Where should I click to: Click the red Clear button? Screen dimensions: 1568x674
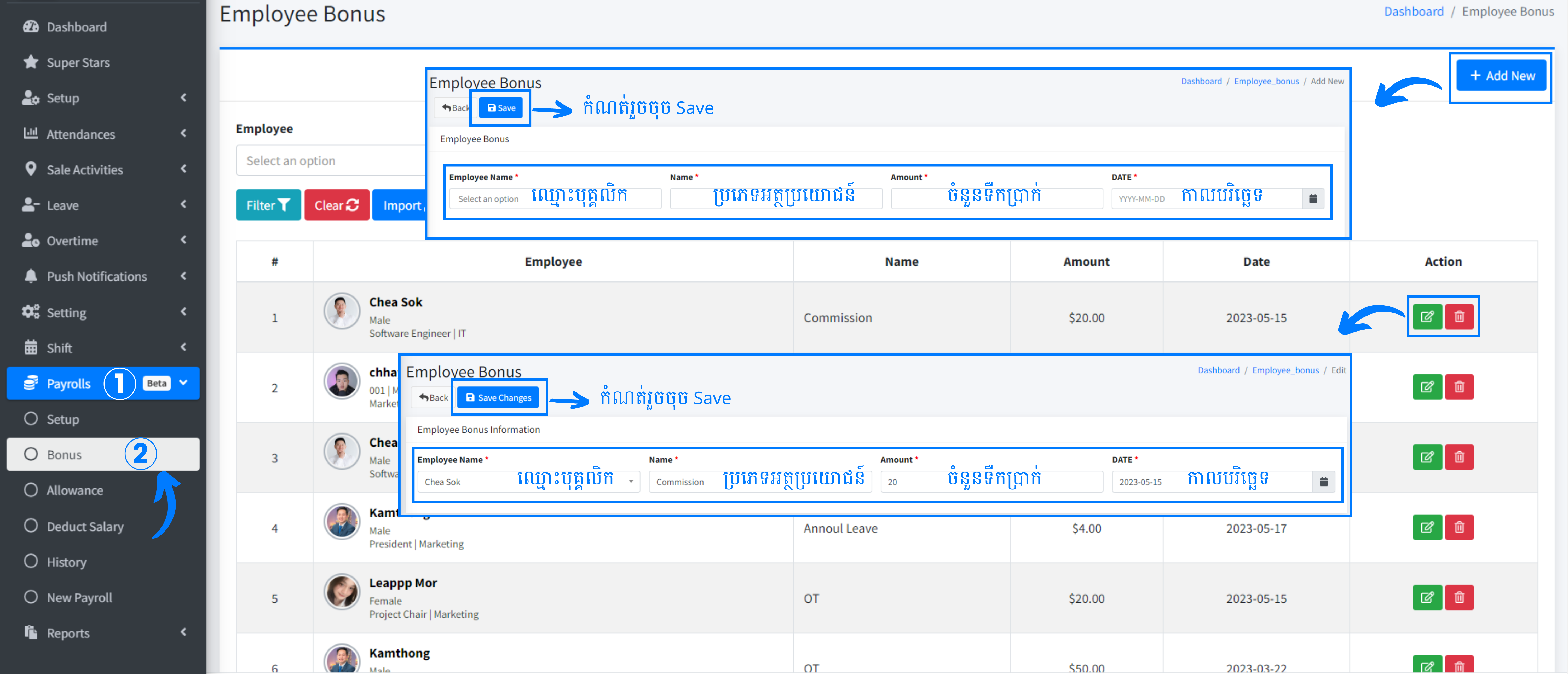(337, 205)
